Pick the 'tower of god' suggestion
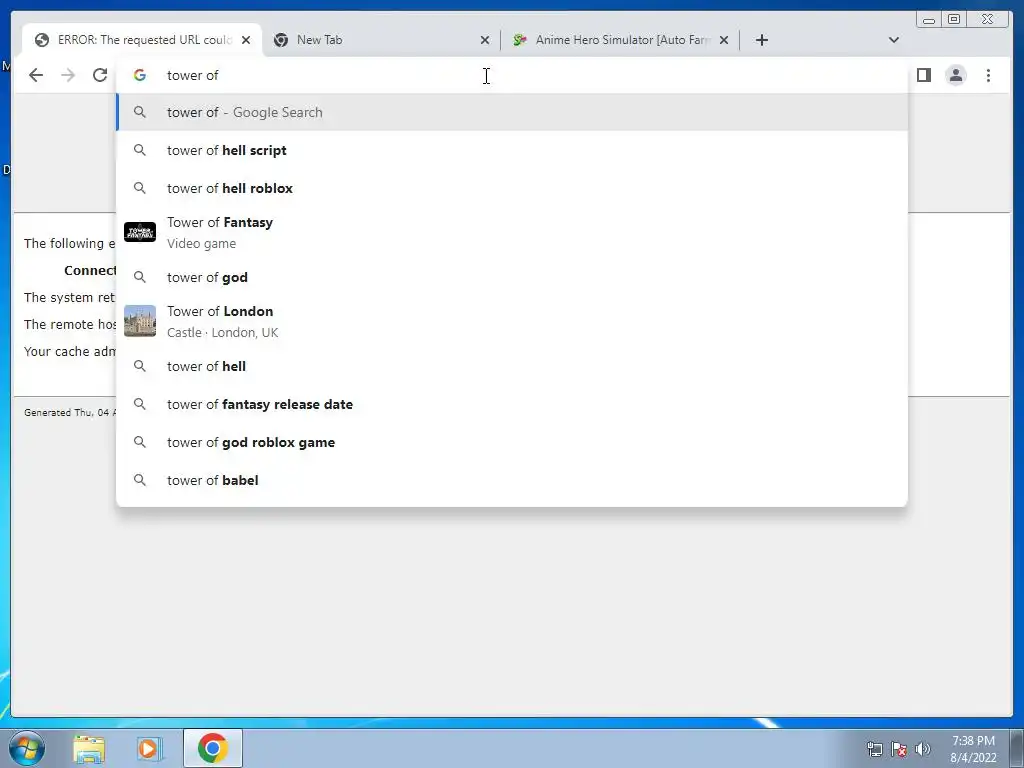The width and height of the screenshot is (1024, 768). tap(512, 277)
